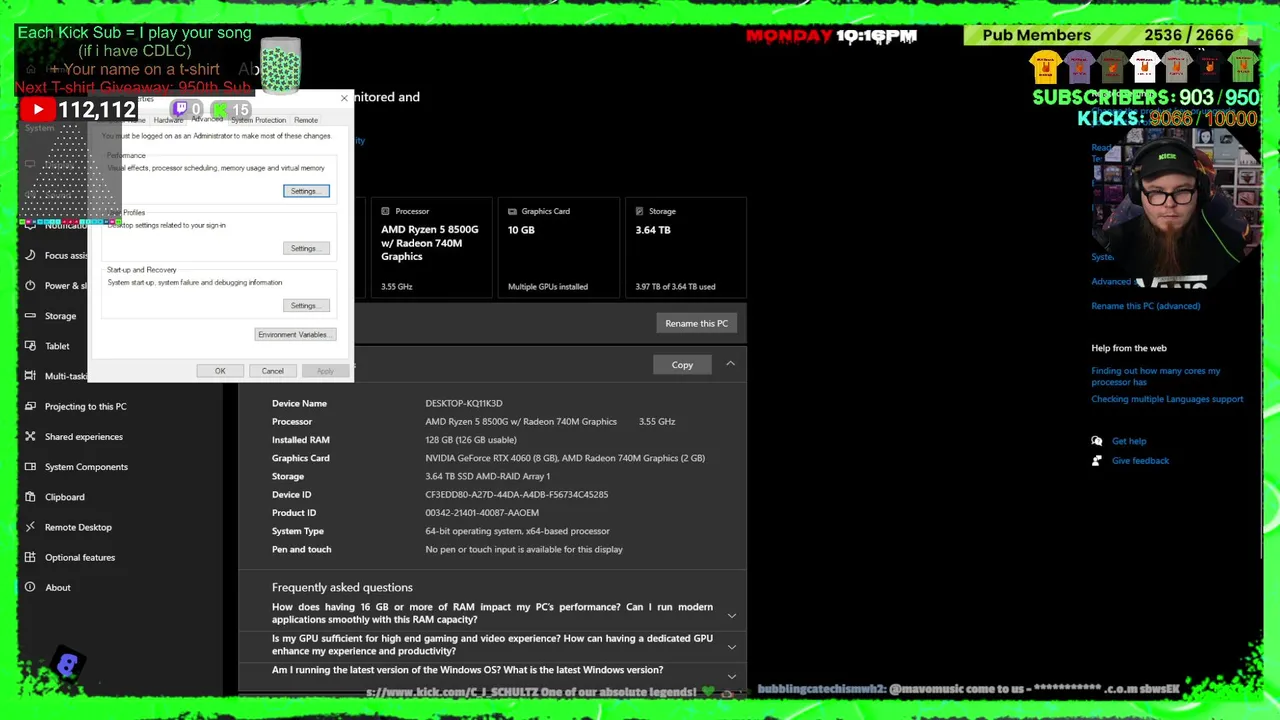Open the About settings page
This screenshot has width=1280, height=720.
(58, 587)
